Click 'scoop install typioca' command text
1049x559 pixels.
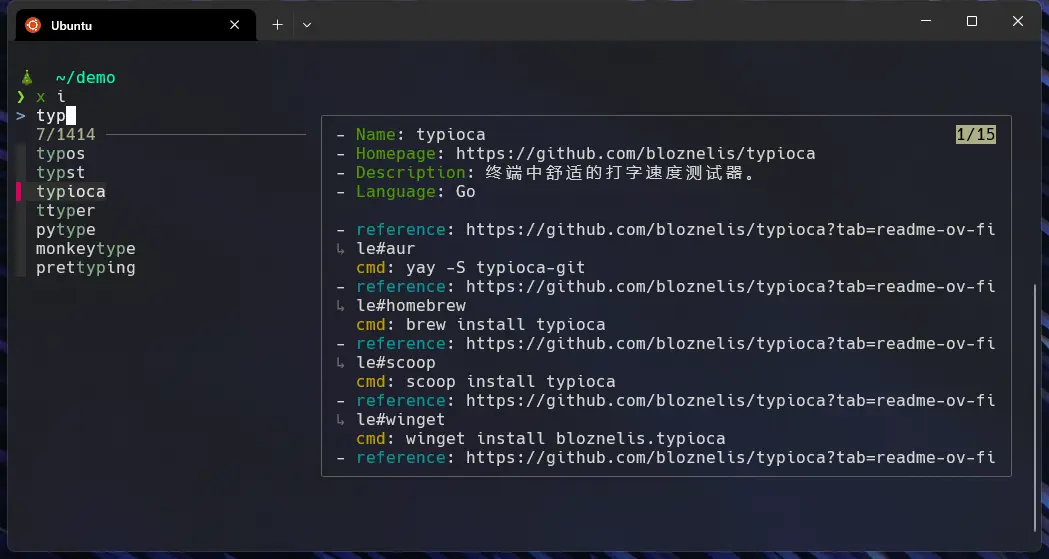pos(510,382)
